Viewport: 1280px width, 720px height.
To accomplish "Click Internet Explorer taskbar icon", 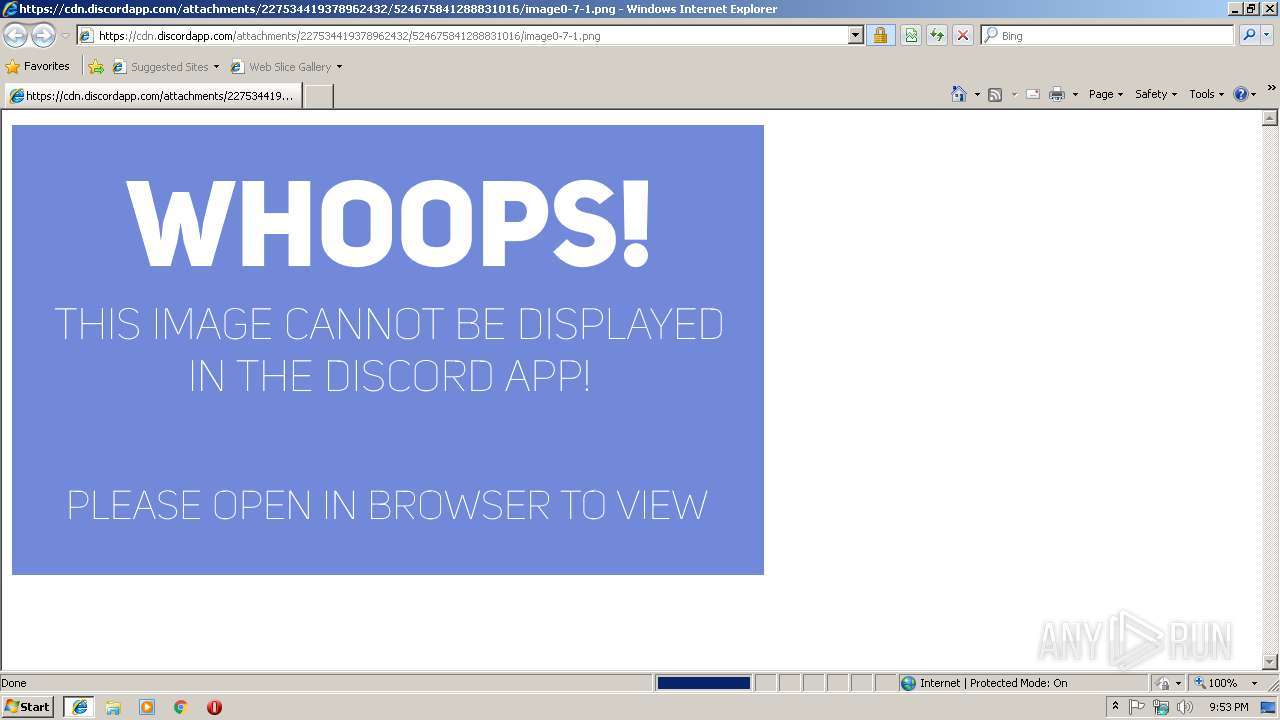I will [79, 707].
